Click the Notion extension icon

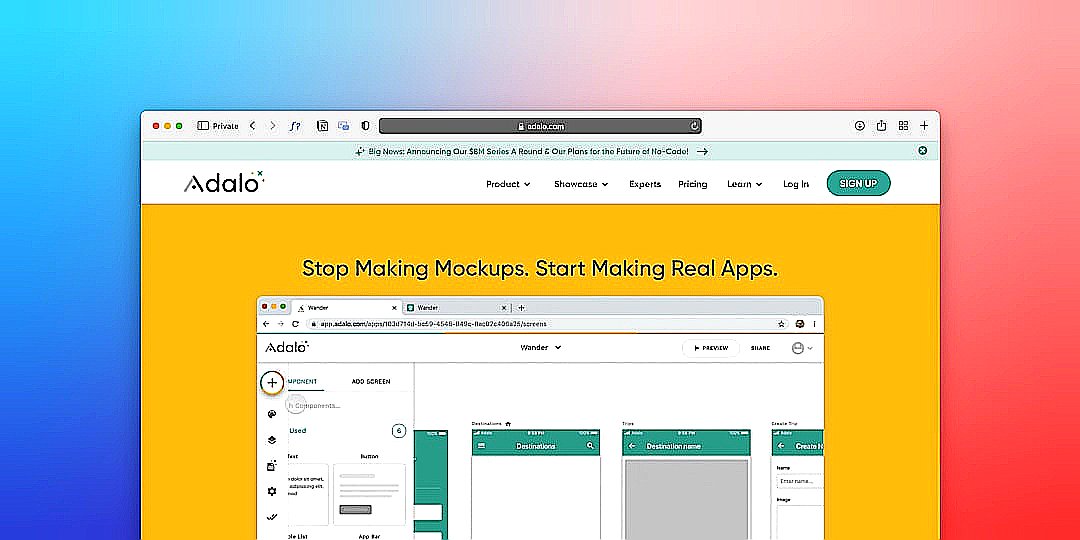click(x=322, y=126)
